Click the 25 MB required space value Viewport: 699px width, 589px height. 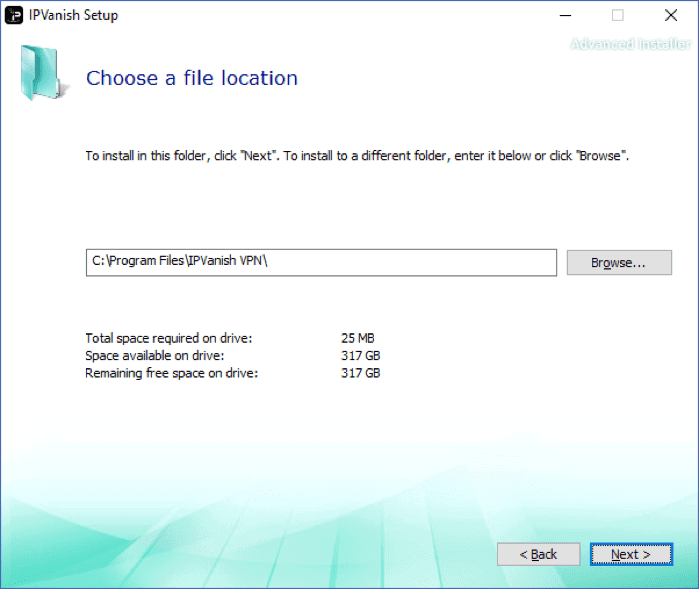coord(357,338)
